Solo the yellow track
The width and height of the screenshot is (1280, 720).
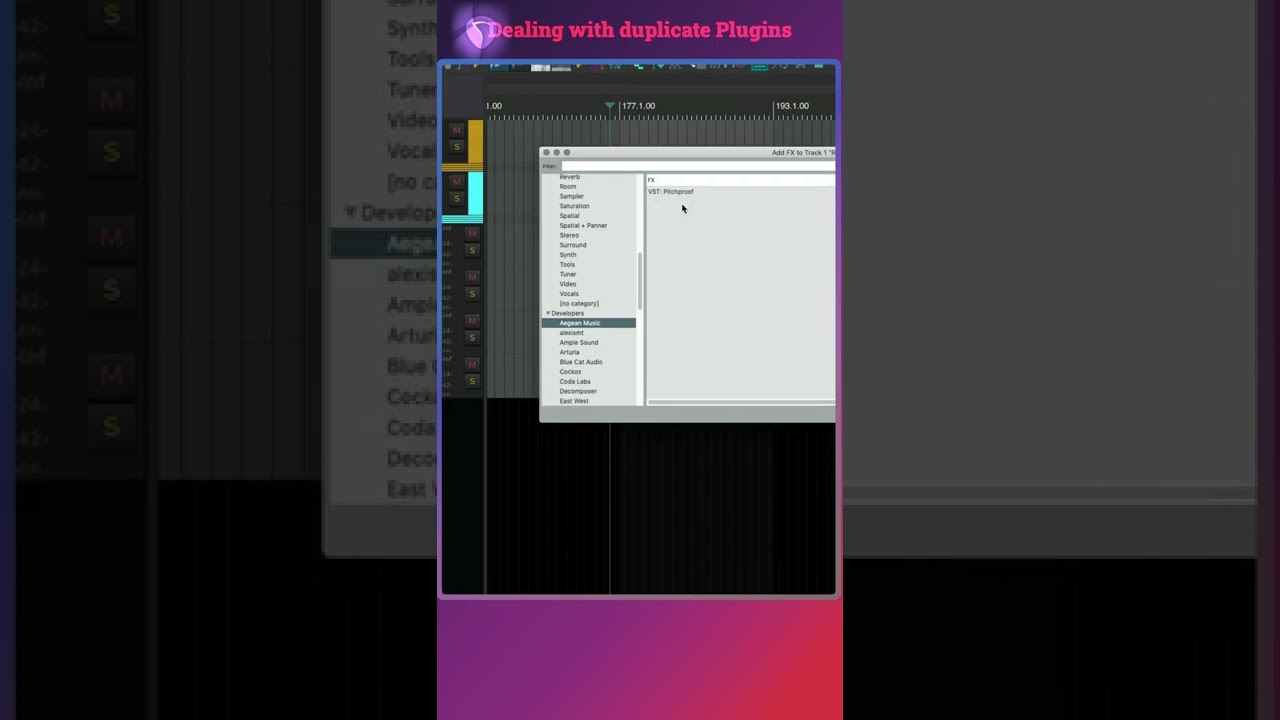click(457, 147)
